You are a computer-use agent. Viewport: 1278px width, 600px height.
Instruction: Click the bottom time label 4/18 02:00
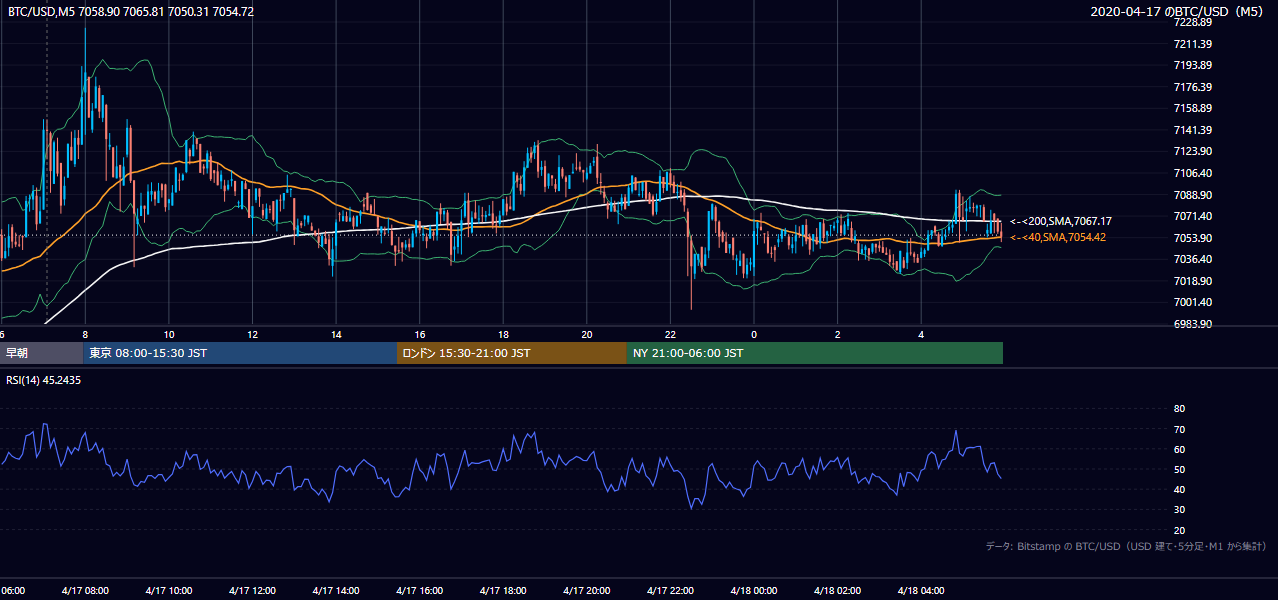point(837,591)
